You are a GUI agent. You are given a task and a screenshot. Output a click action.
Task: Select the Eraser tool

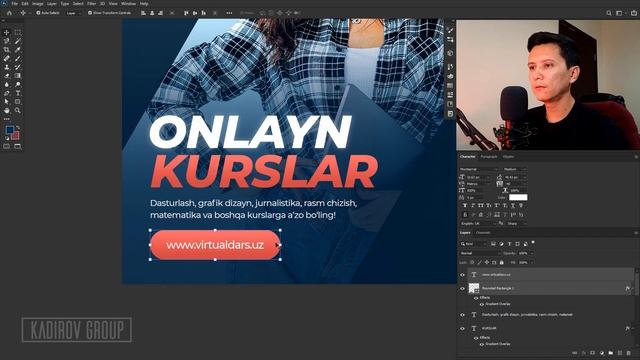(7, 76)
